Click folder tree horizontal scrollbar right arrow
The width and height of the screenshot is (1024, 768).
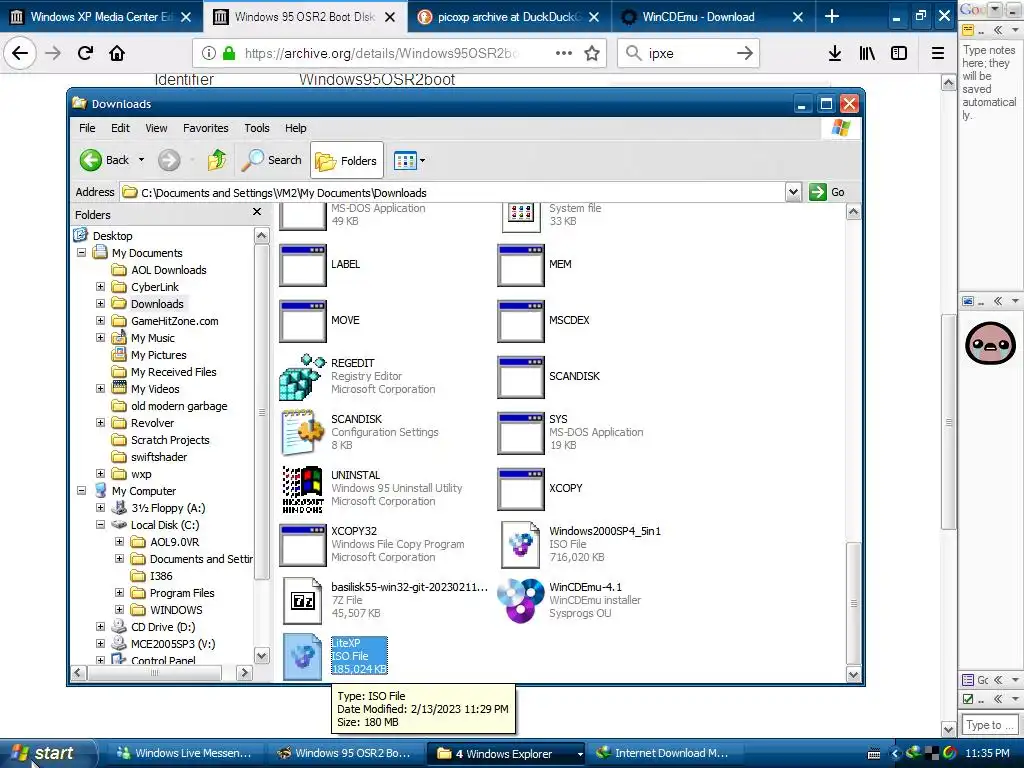pos(244,672)
